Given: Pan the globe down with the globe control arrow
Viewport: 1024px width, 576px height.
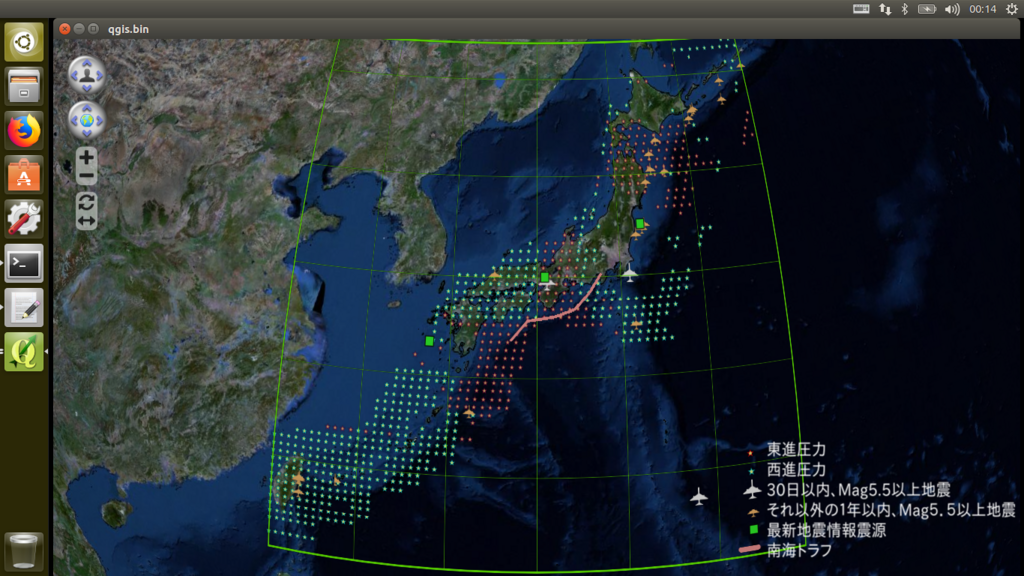Looking at the screenshot, I should point(86,133).
